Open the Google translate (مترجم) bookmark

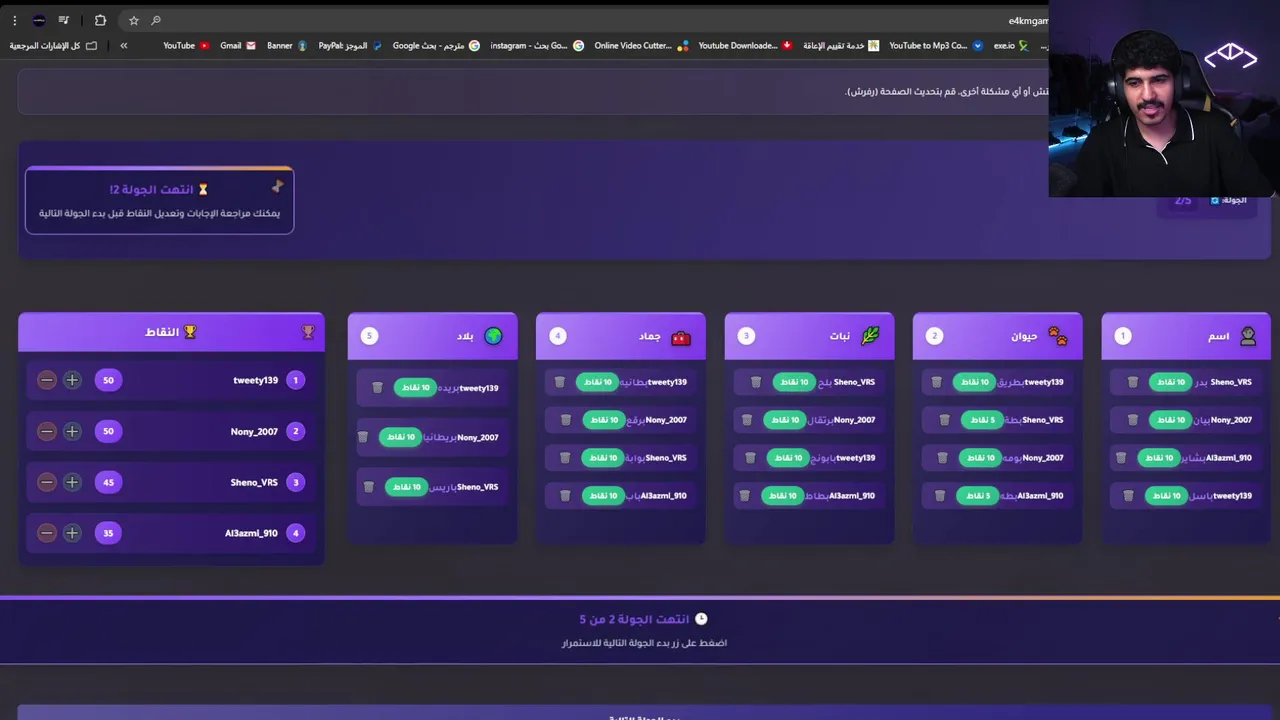point(436,45)
